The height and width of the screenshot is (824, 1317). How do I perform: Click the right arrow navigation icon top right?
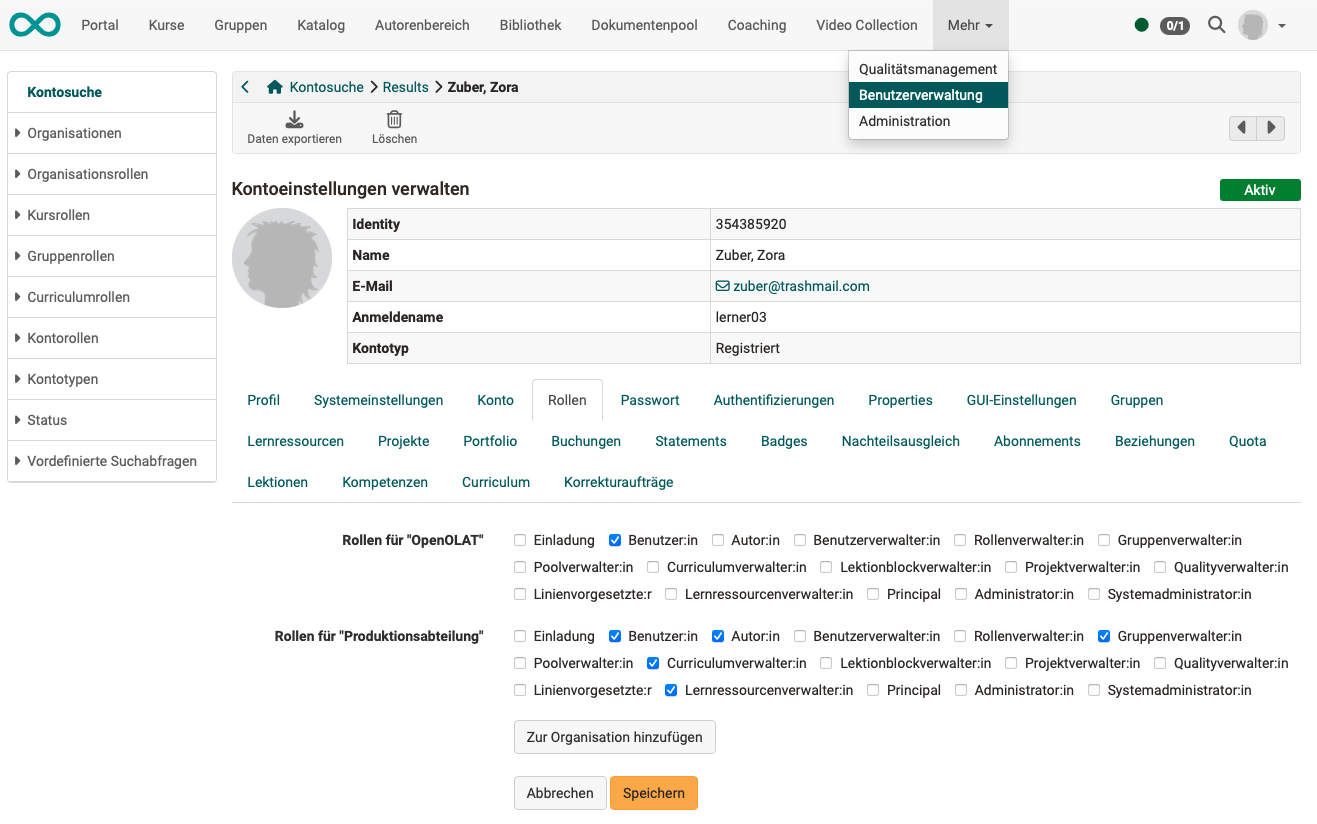click(1270, 128)
